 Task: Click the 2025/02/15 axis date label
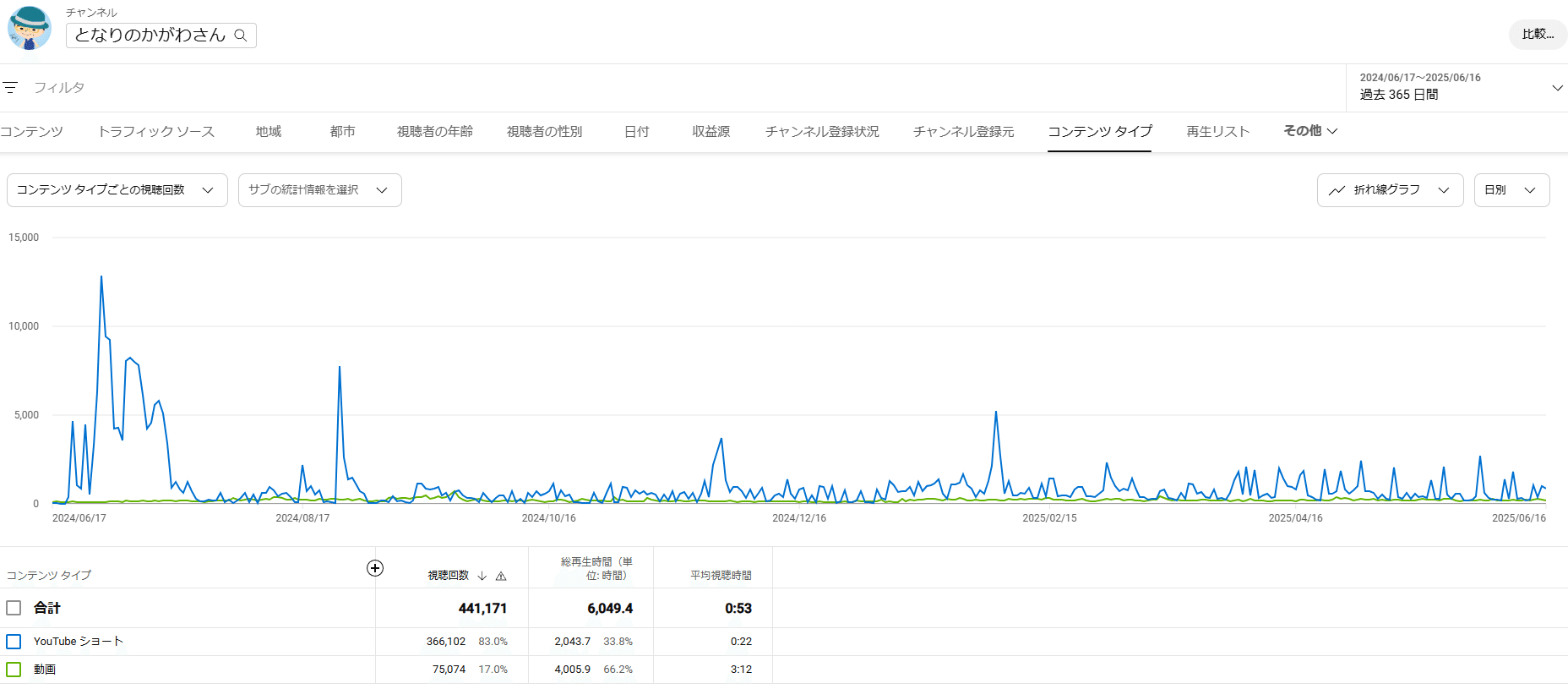tap(1049, 518)
